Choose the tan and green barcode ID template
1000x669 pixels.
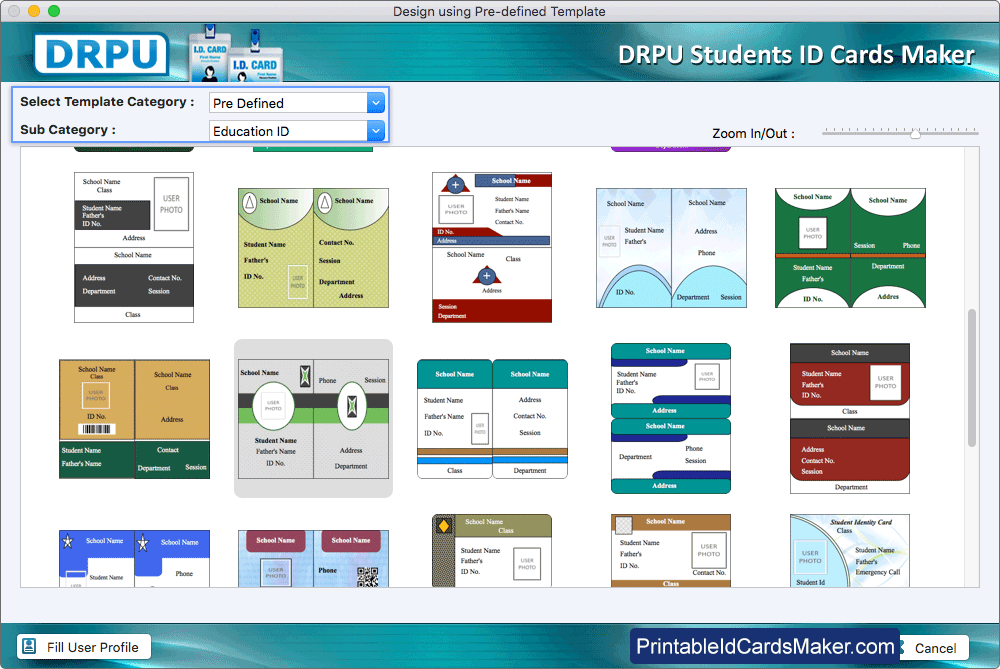(x=134, y=419)
